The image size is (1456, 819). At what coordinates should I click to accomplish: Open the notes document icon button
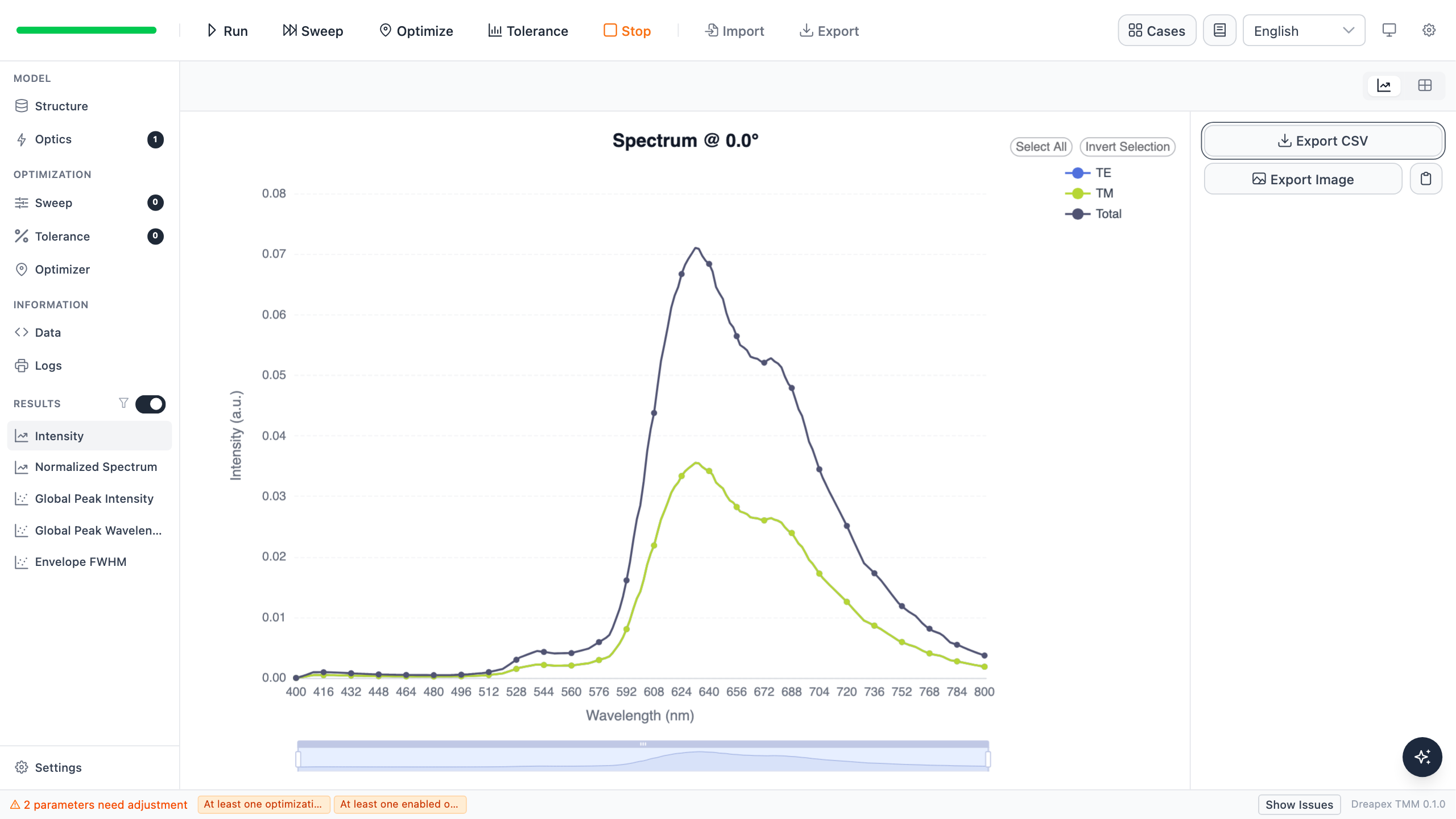click(1219, 31)
